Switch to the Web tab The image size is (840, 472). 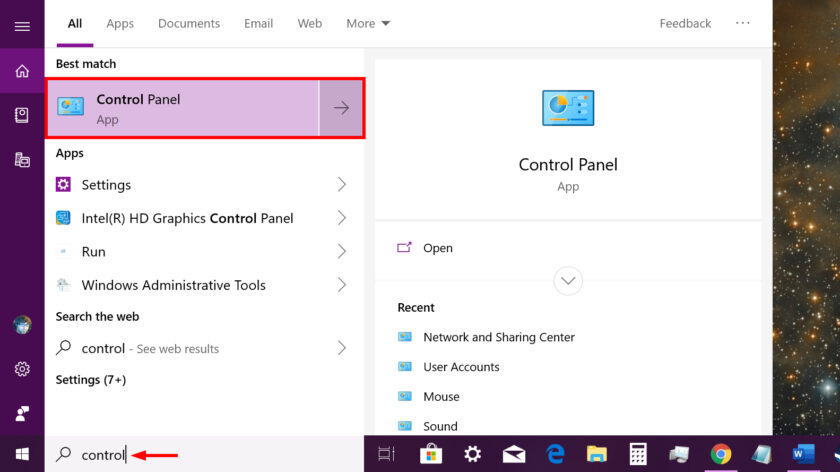point(310,24)
